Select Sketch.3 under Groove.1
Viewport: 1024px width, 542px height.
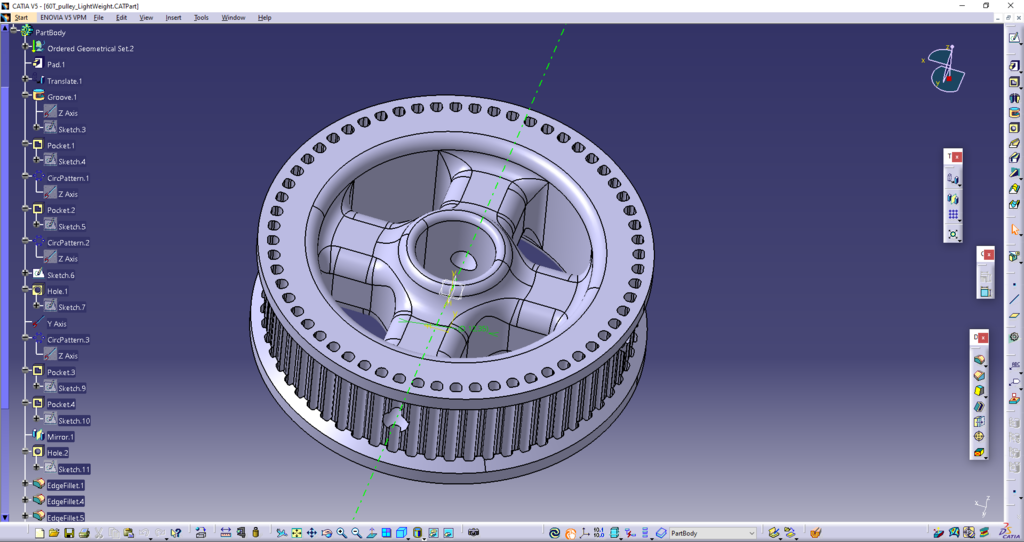72,130
